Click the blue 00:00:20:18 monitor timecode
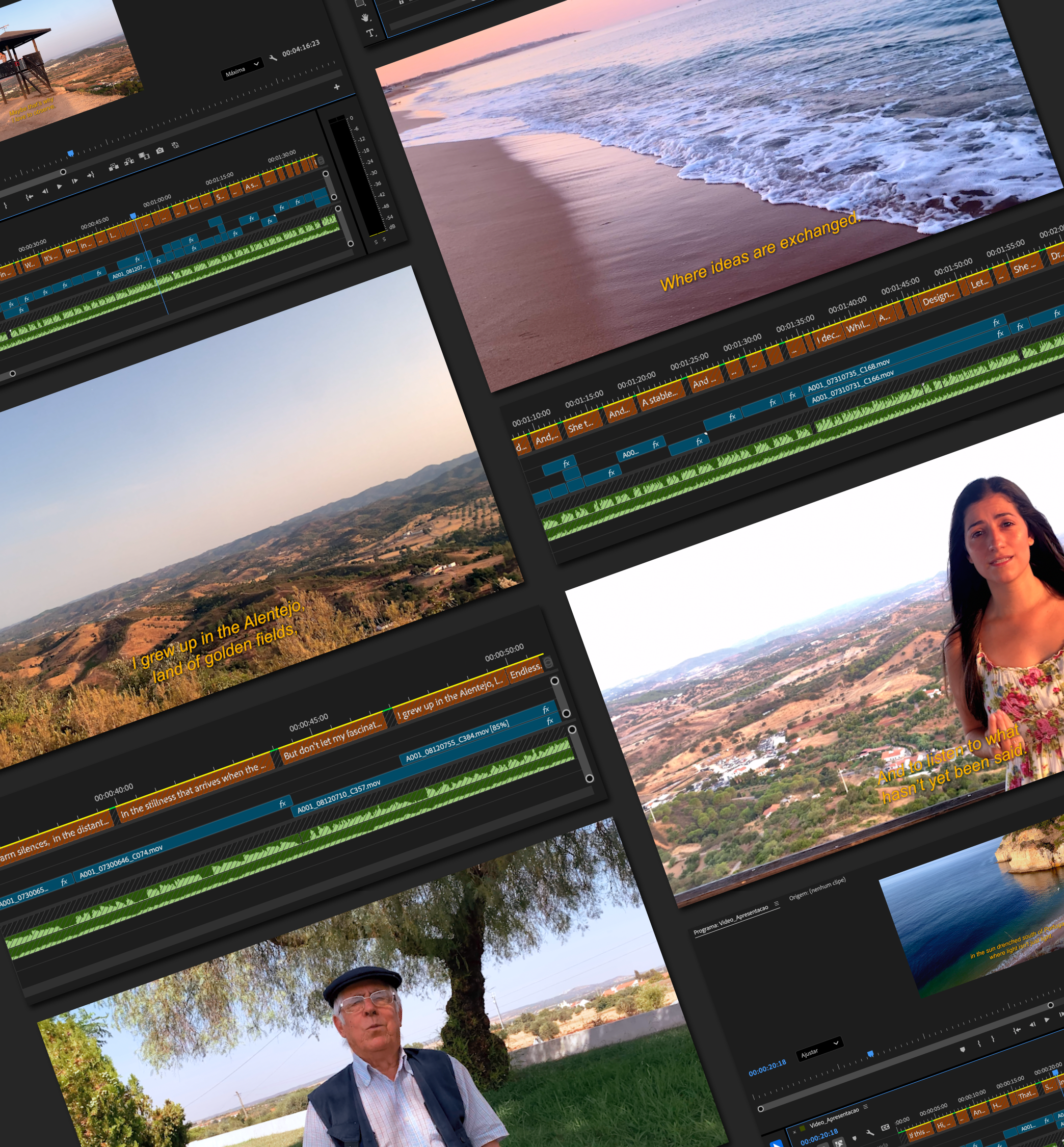The image size is (1064, 1147). [x=767, y=1067]
